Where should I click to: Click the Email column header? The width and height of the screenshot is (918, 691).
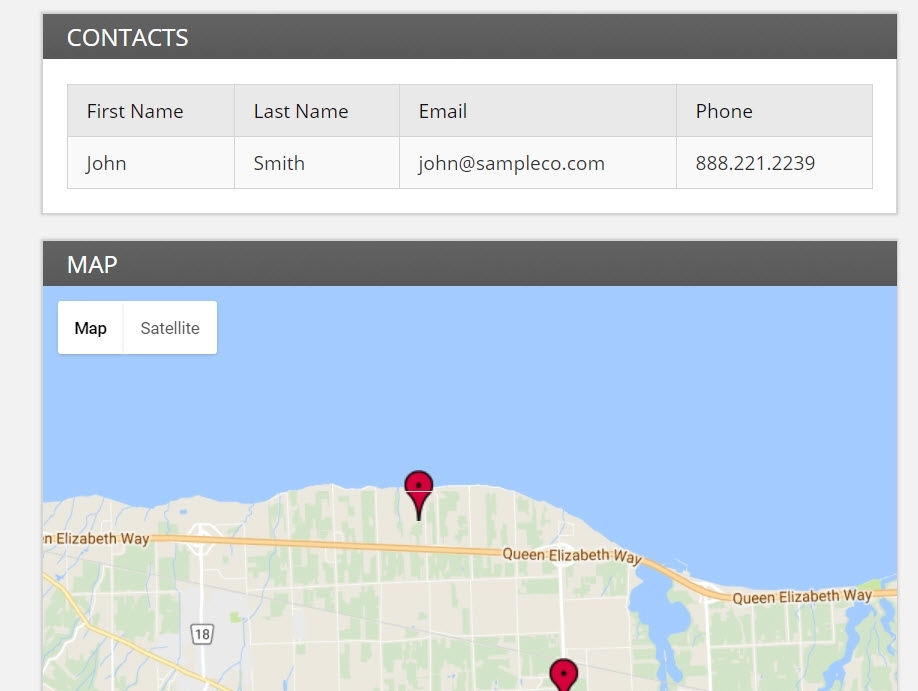pos(538,111)
